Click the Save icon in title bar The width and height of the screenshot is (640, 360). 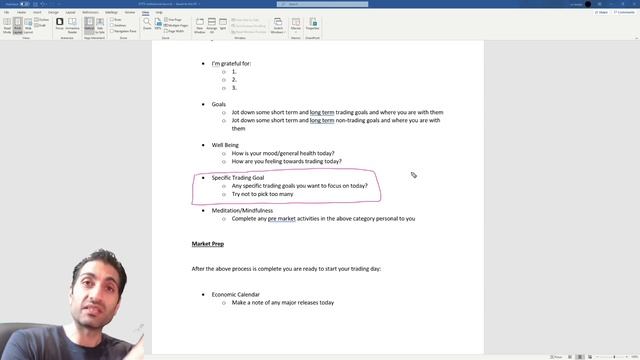pyautogui.click(x=36, y=4)
